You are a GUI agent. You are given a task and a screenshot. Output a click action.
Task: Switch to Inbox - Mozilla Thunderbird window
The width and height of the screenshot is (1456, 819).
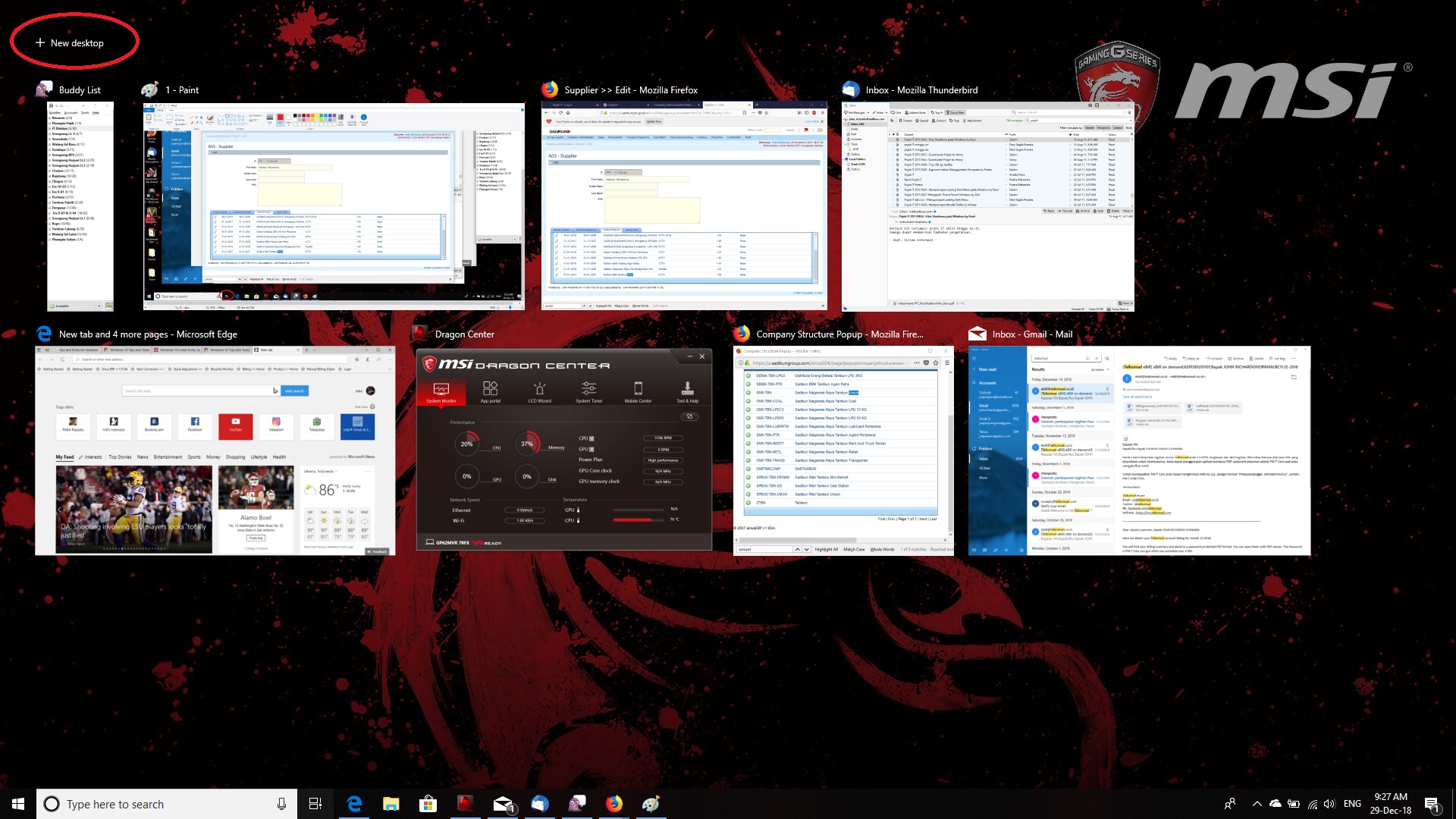tap(988, 206)
